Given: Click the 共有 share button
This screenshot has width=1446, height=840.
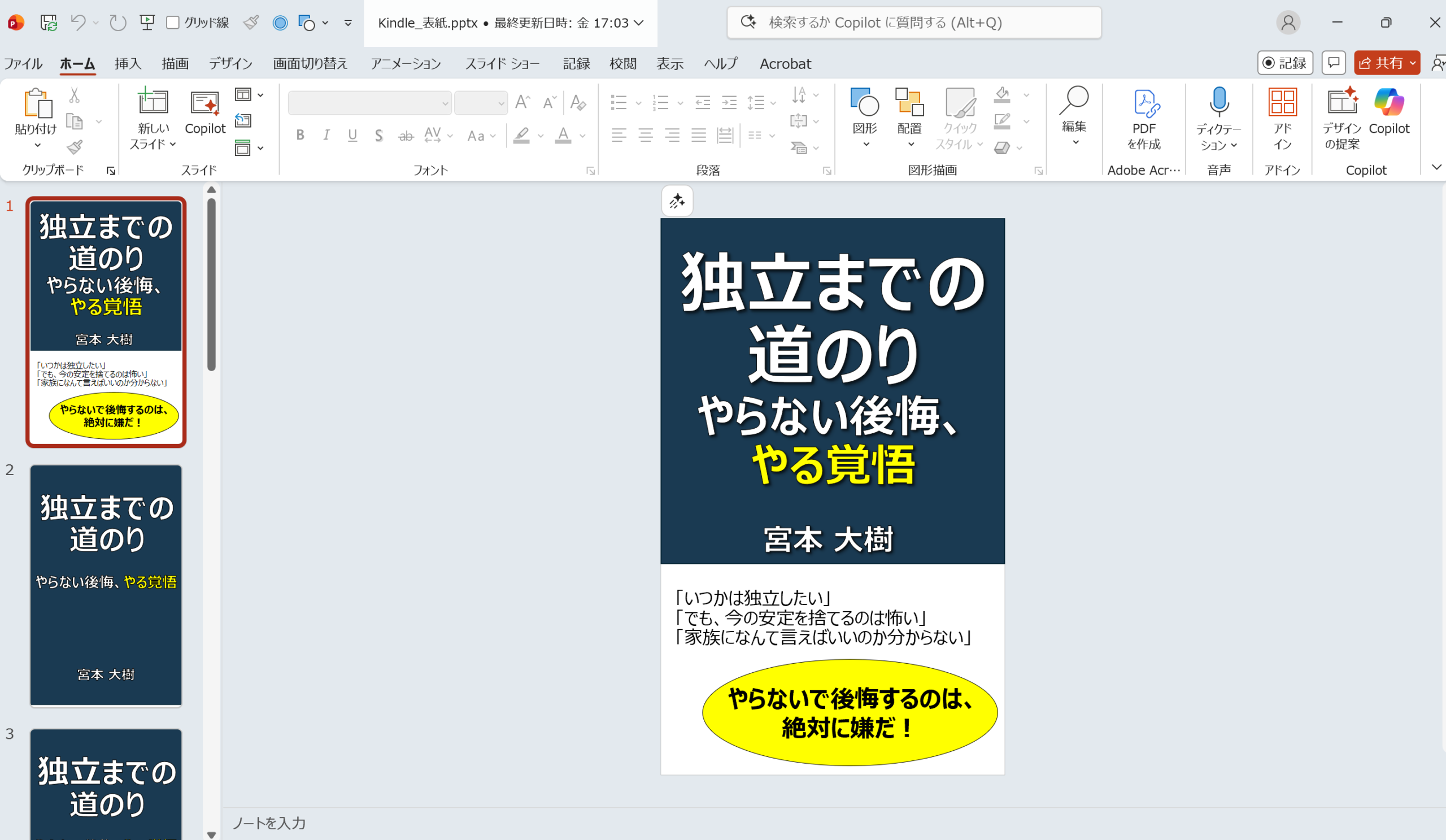Looking at the screenshot, I should click(x=1380, y=63).
